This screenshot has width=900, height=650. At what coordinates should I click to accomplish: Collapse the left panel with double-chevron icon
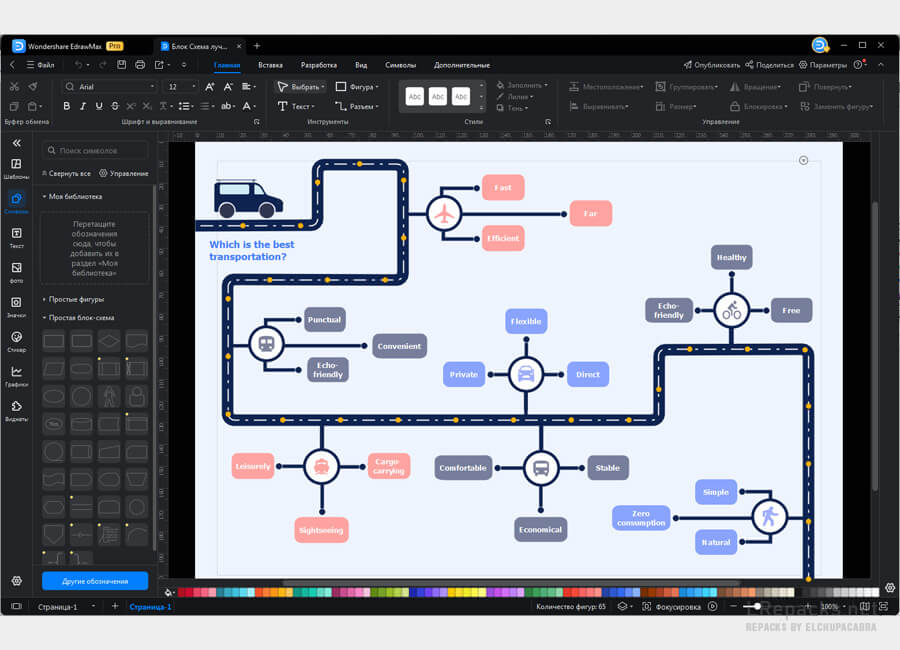16,143
